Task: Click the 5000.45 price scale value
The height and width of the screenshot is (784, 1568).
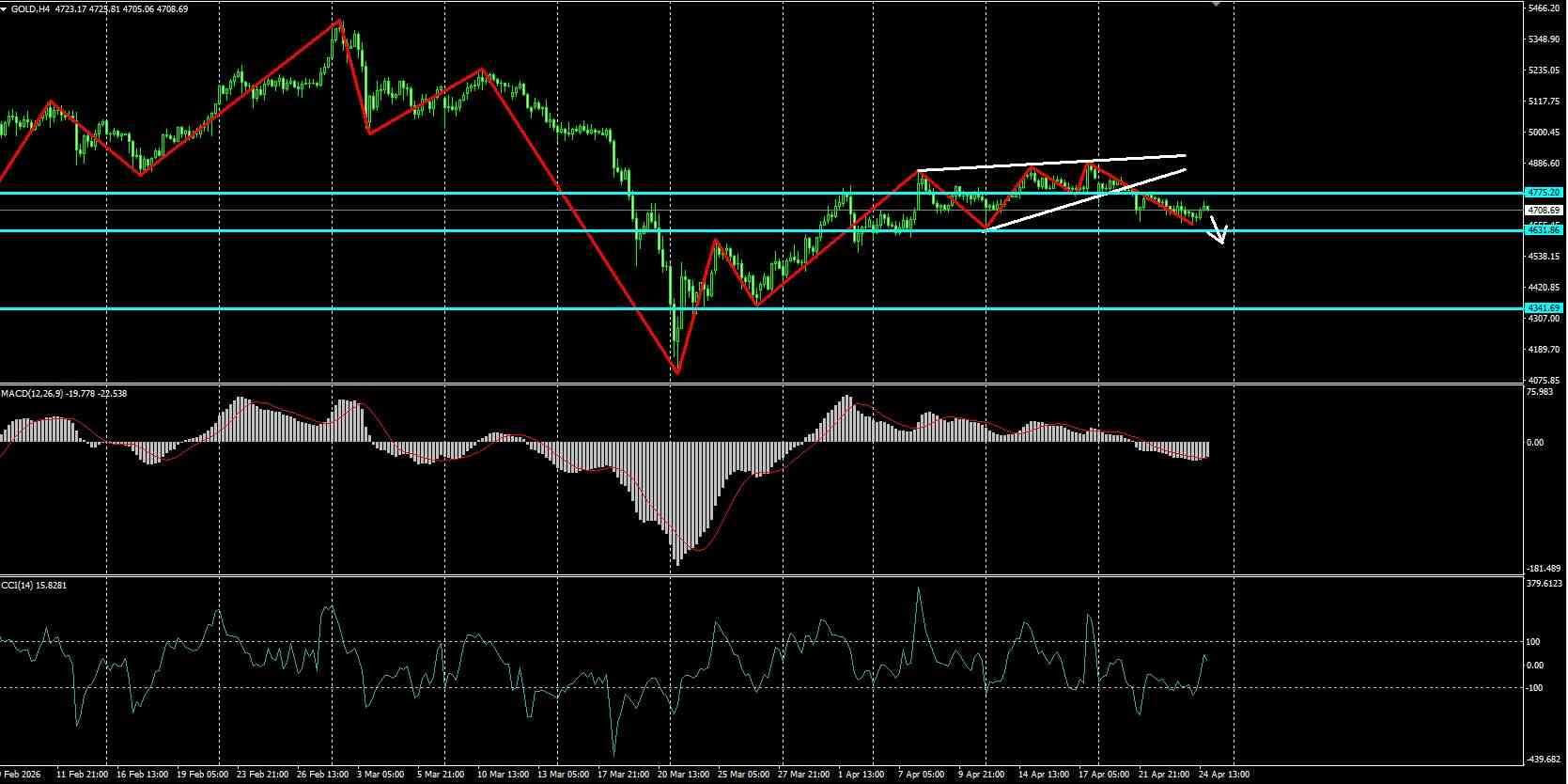Action: (x=1544, y=133)
